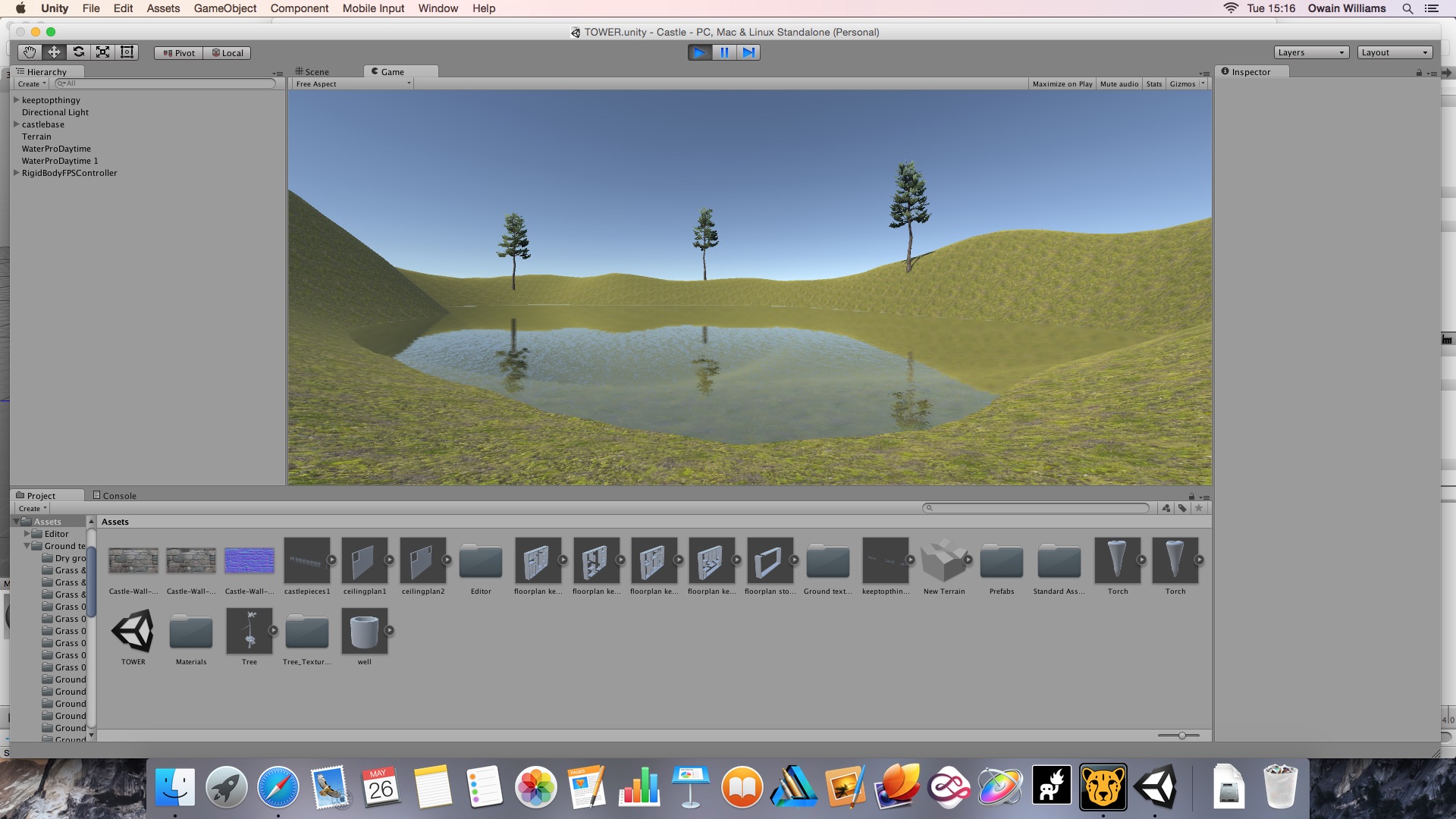Stop play mode with Play button
Image resolution: width=1456 pixels, height=819 pixels.
click(x=699, y=52)
